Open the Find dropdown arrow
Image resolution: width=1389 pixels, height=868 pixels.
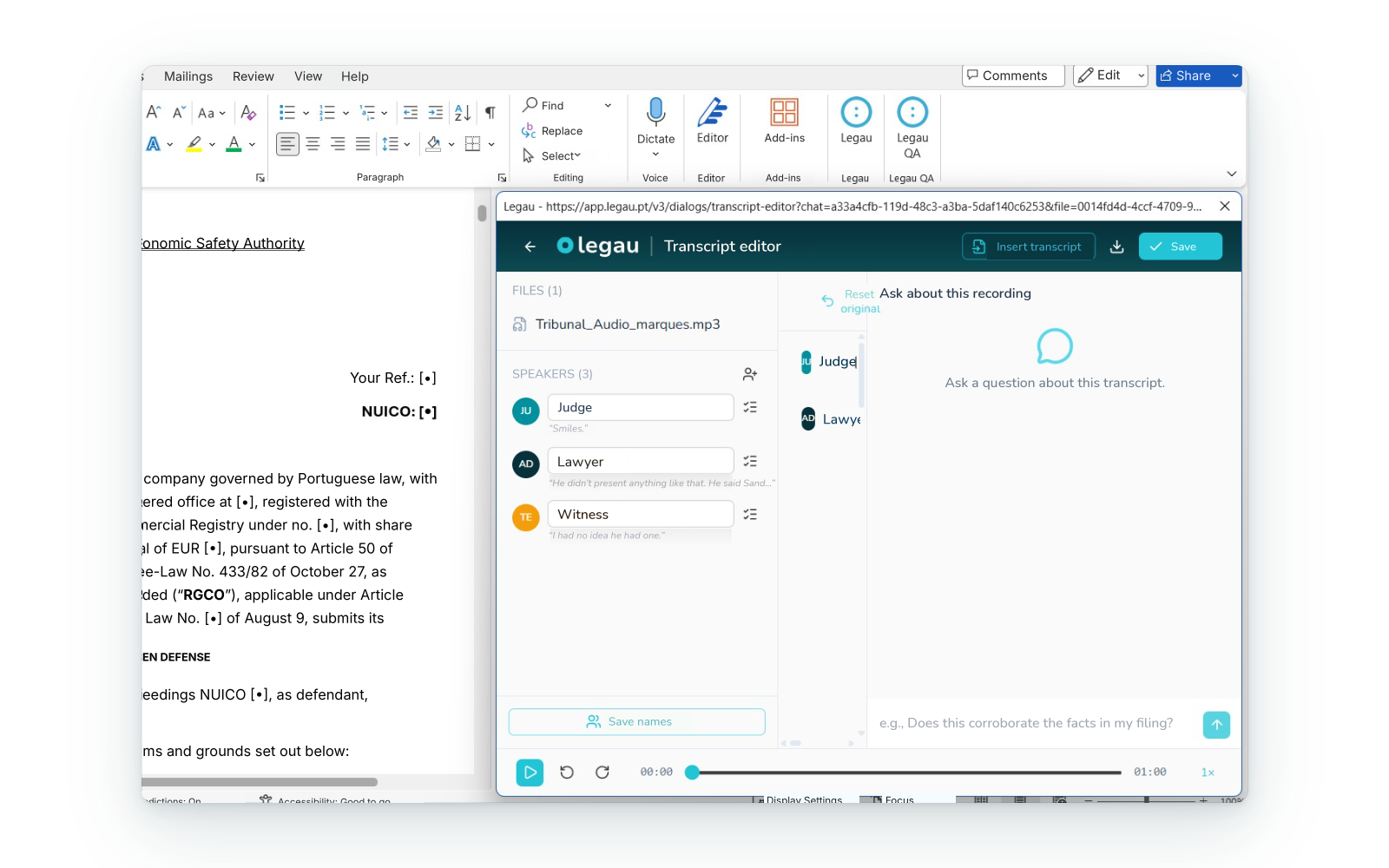coord(608,106)
